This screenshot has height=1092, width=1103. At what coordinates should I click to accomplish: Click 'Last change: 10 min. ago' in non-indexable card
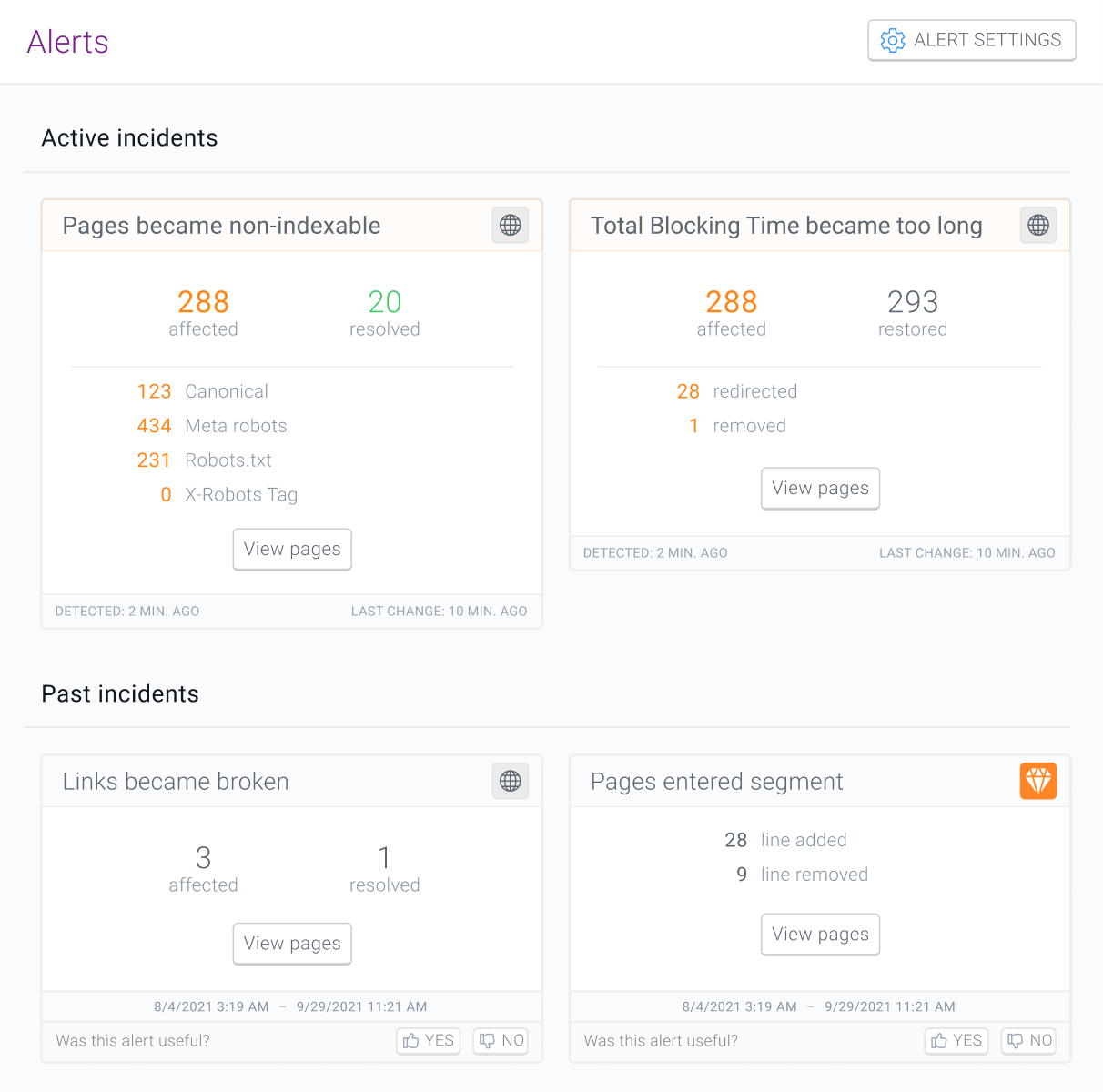(440, 612)
